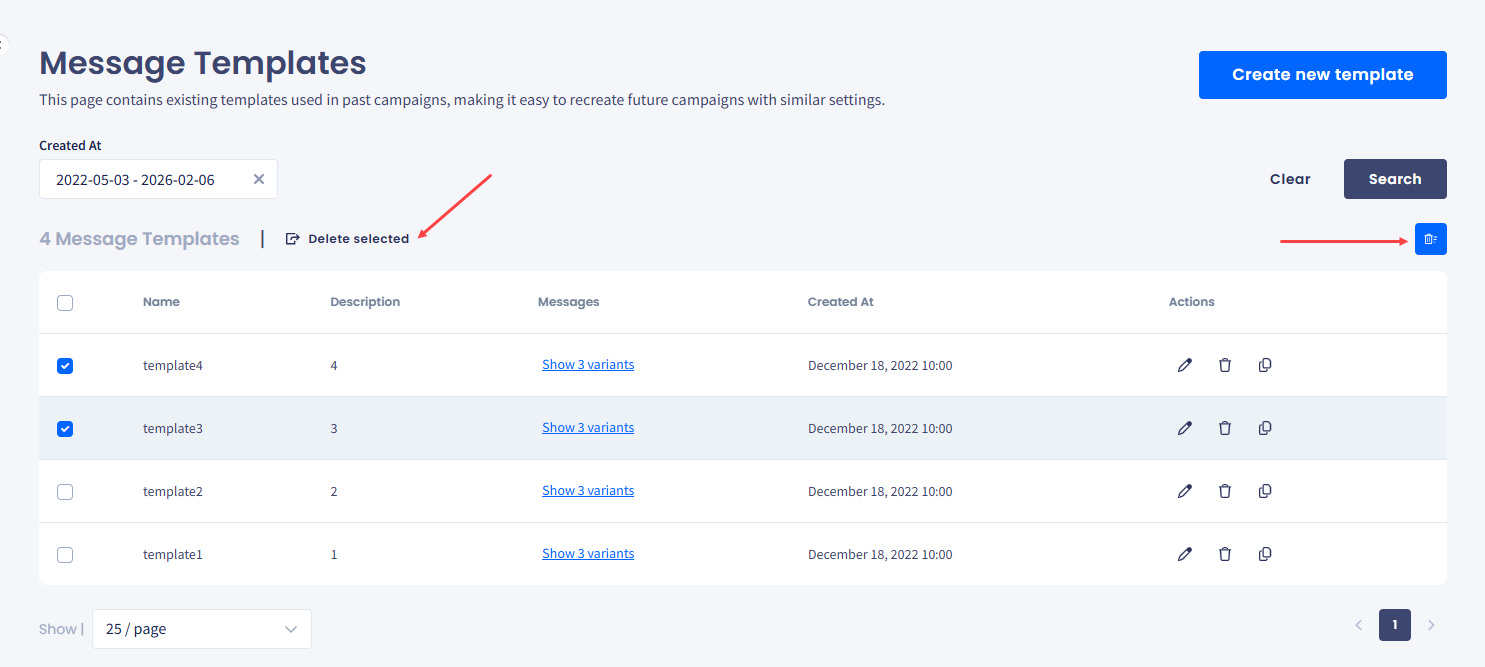Screen dimensions: 1485x667
Task: Remove template2 with its trash icon
Action: coord(1225,491)
